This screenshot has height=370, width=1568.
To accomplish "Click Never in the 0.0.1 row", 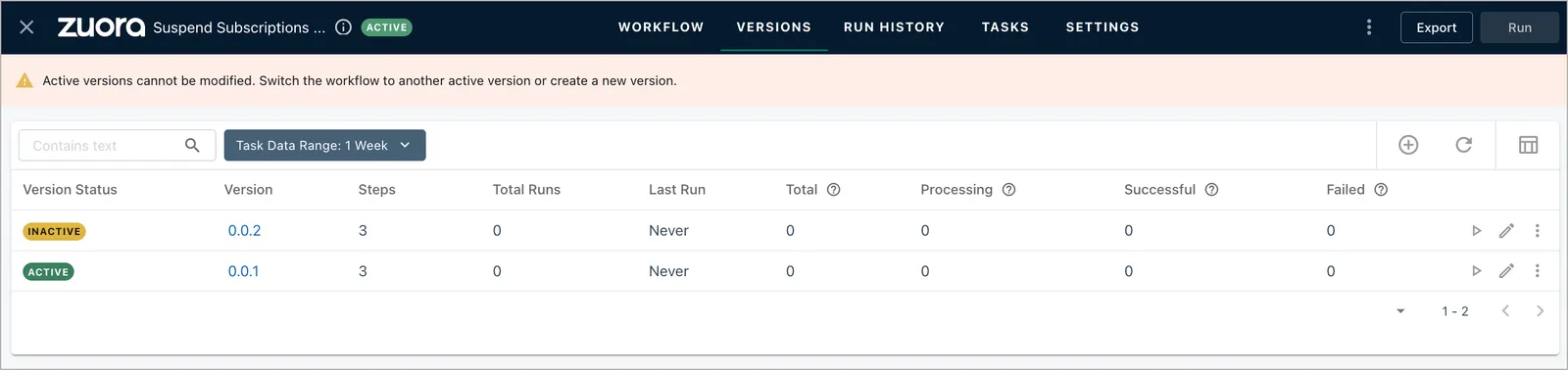I will click(668, 271).
